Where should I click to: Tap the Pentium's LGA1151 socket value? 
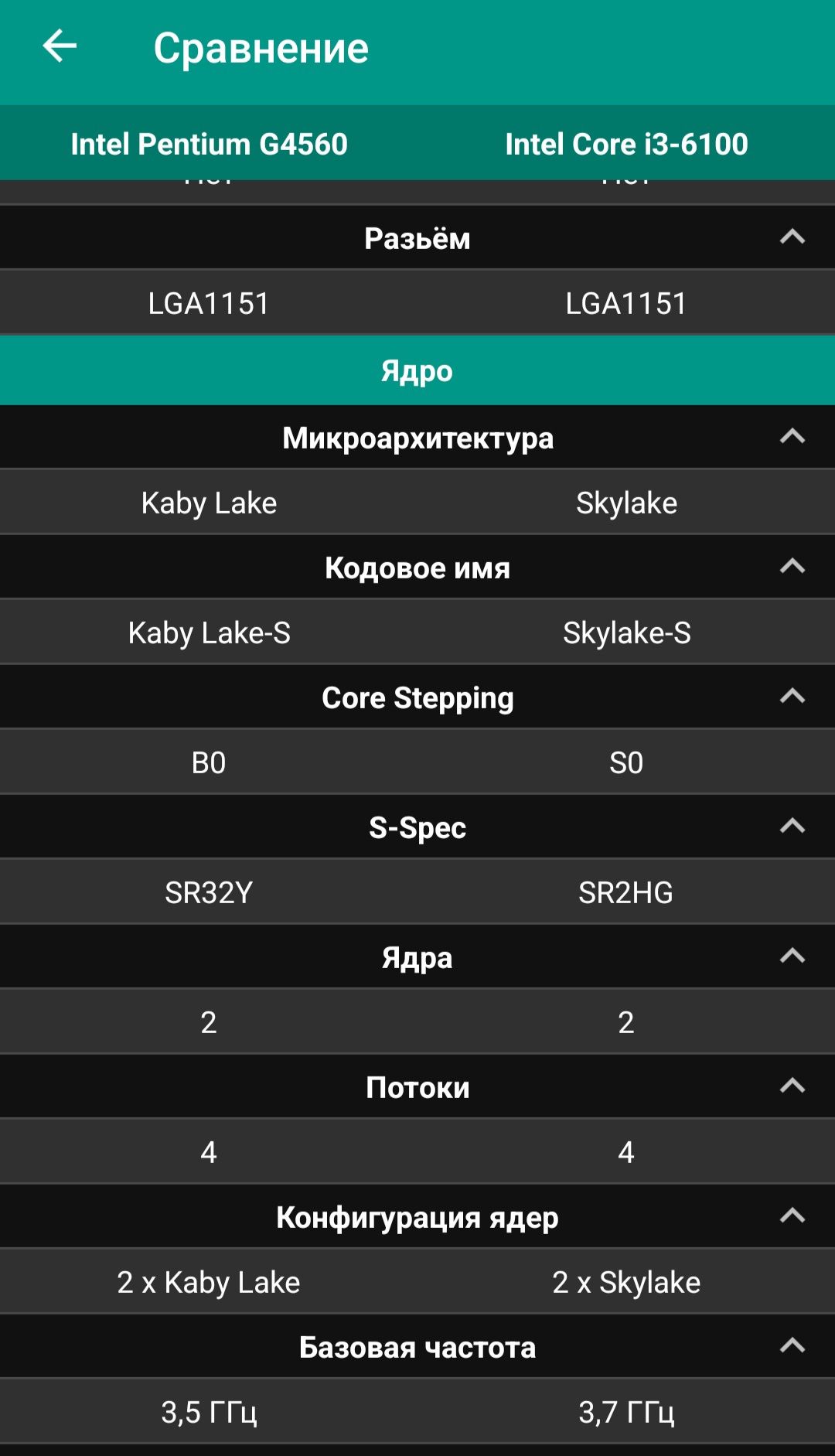(209, 303)
